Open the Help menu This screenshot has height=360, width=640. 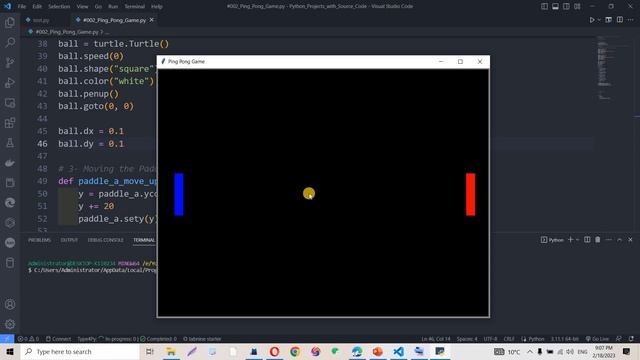tap(157, 7)
